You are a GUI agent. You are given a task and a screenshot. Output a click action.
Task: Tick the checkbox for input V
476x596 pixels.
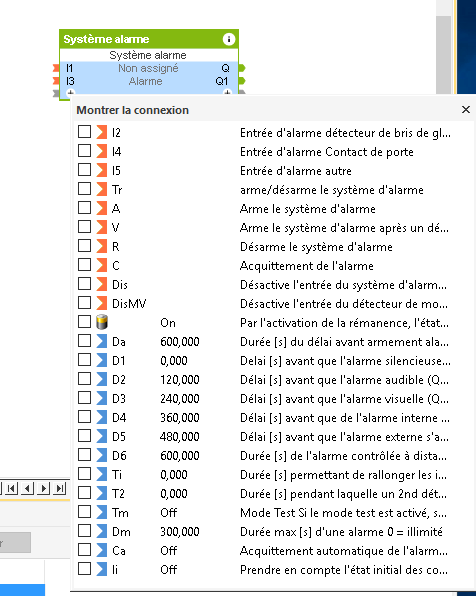pos(84,227)
